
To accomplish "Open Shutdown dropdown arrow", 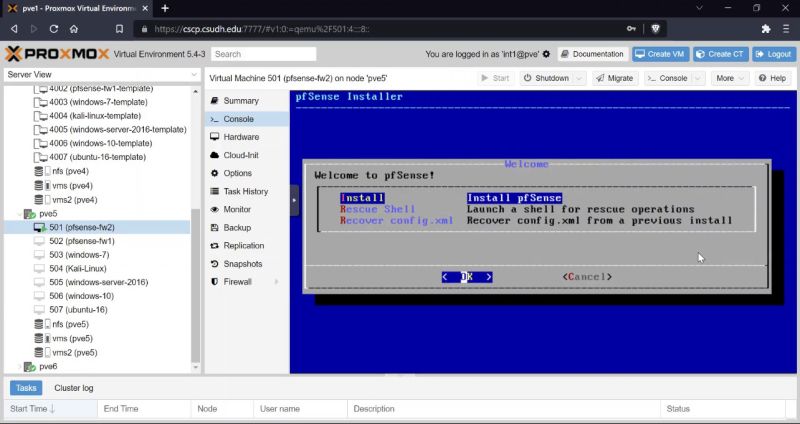I will click(x=579, y=78).
